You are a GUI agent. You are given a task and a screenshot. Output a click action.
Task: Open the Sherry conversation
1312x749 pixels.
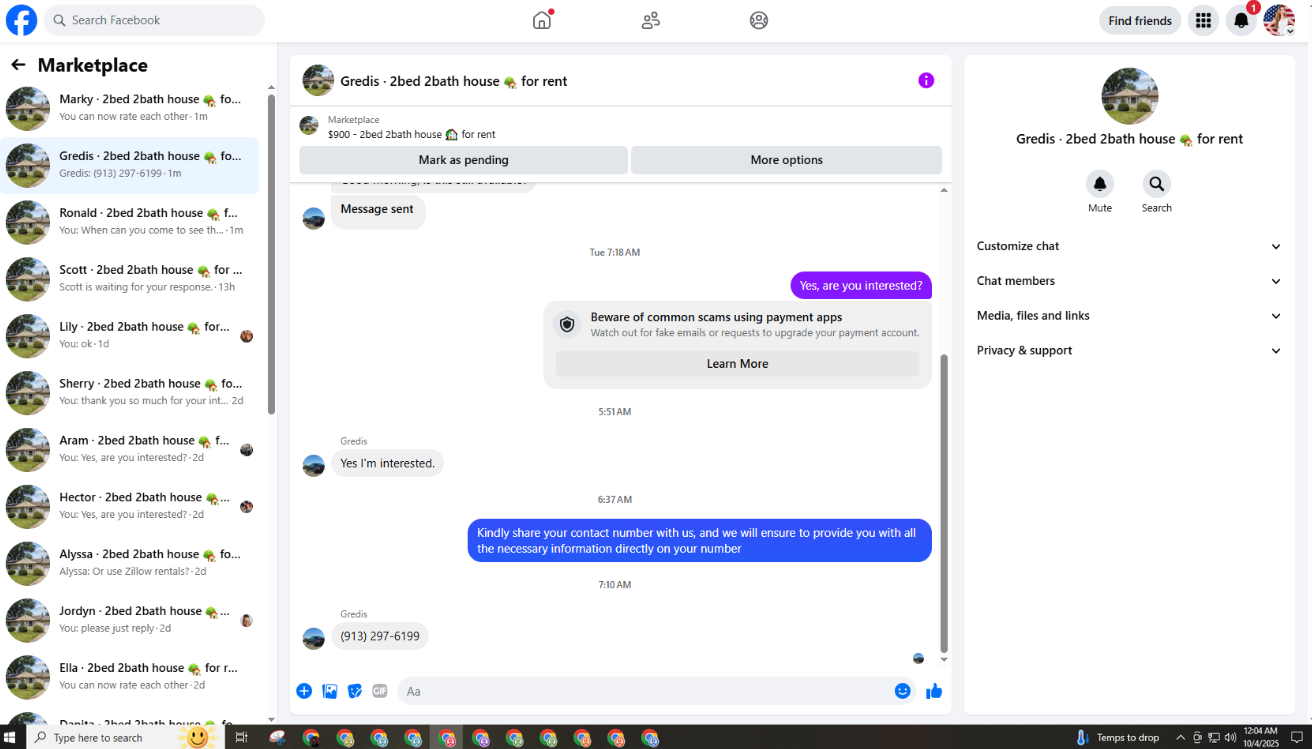click(x=130, y=392)
